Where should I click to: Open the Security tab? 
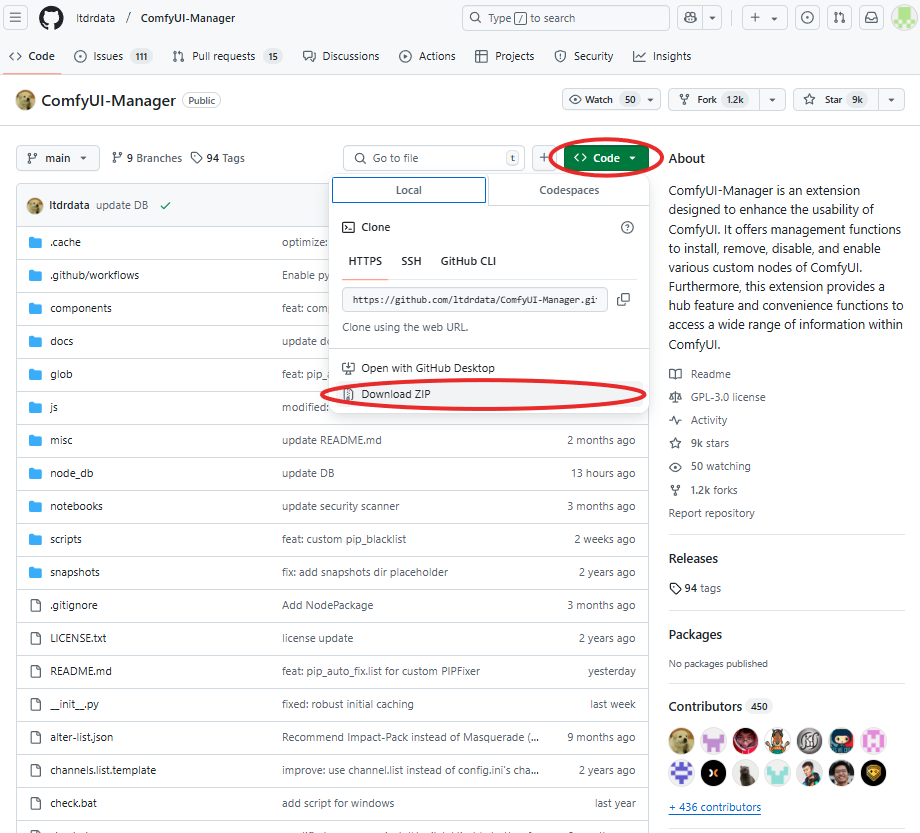tap(584, 56)
